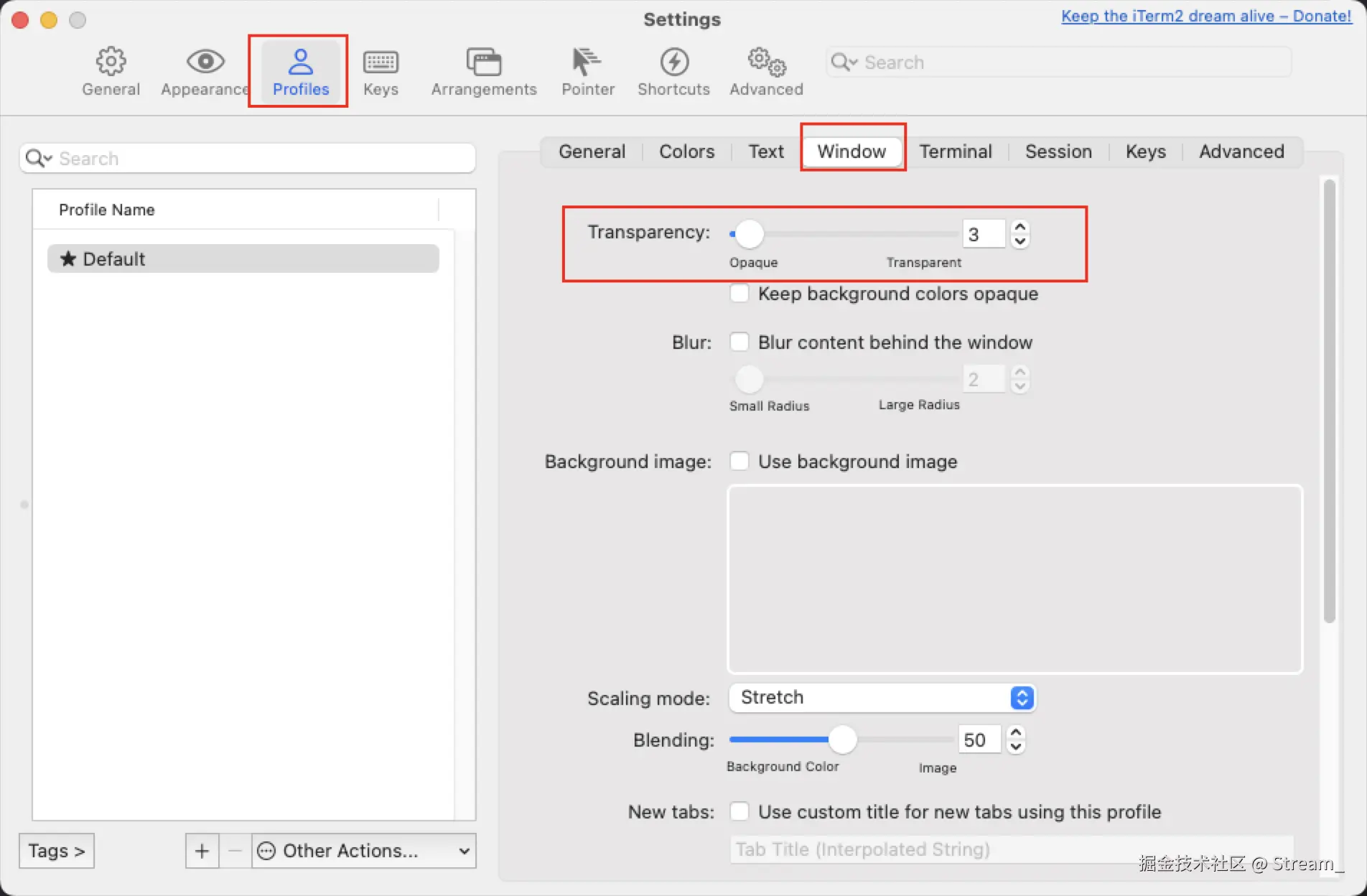This screenshot has width=1367, height=896.
Task: Decrease the Blending stepper value
Action: [1015, 747]
